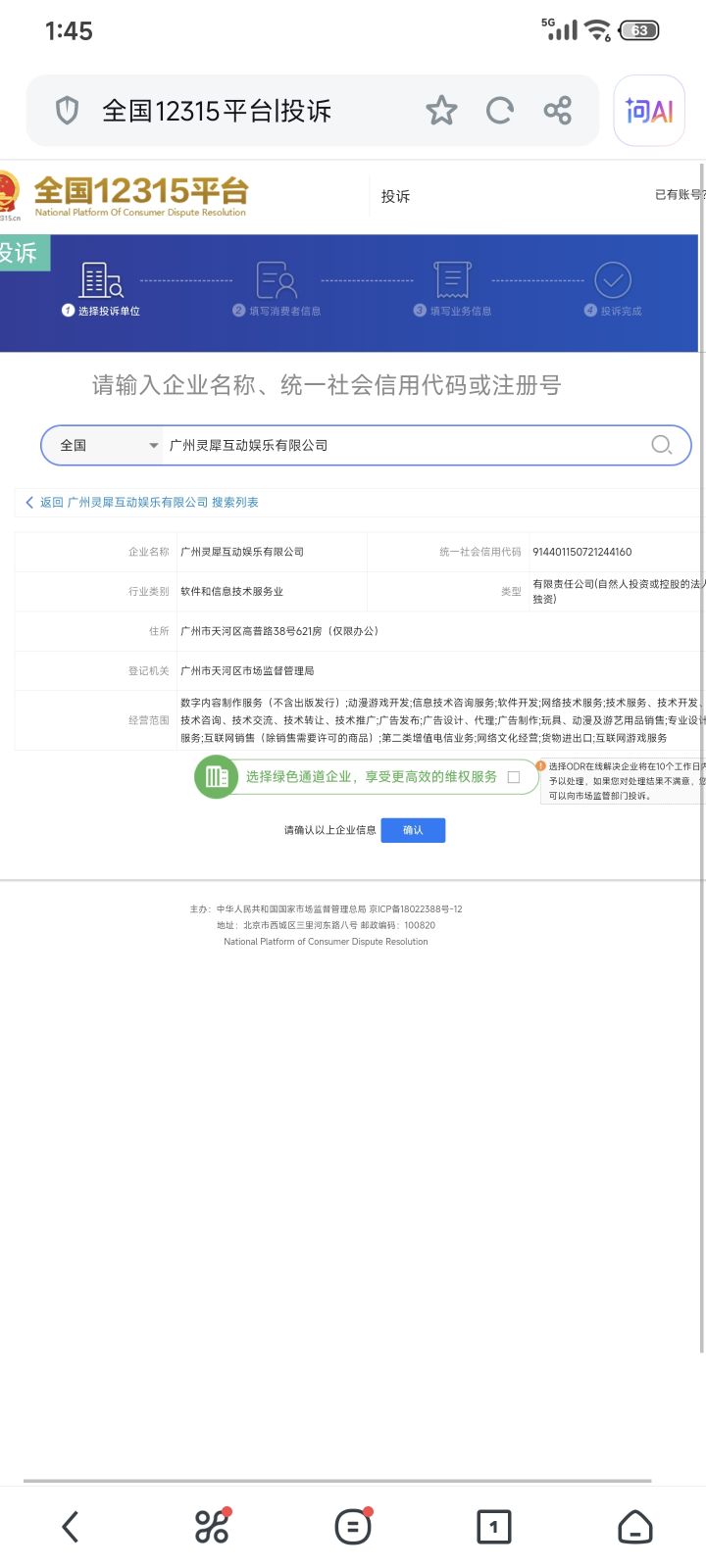Click the blue 确认 button
This screenshot has height=1568, width=706.
pos(413,830)
